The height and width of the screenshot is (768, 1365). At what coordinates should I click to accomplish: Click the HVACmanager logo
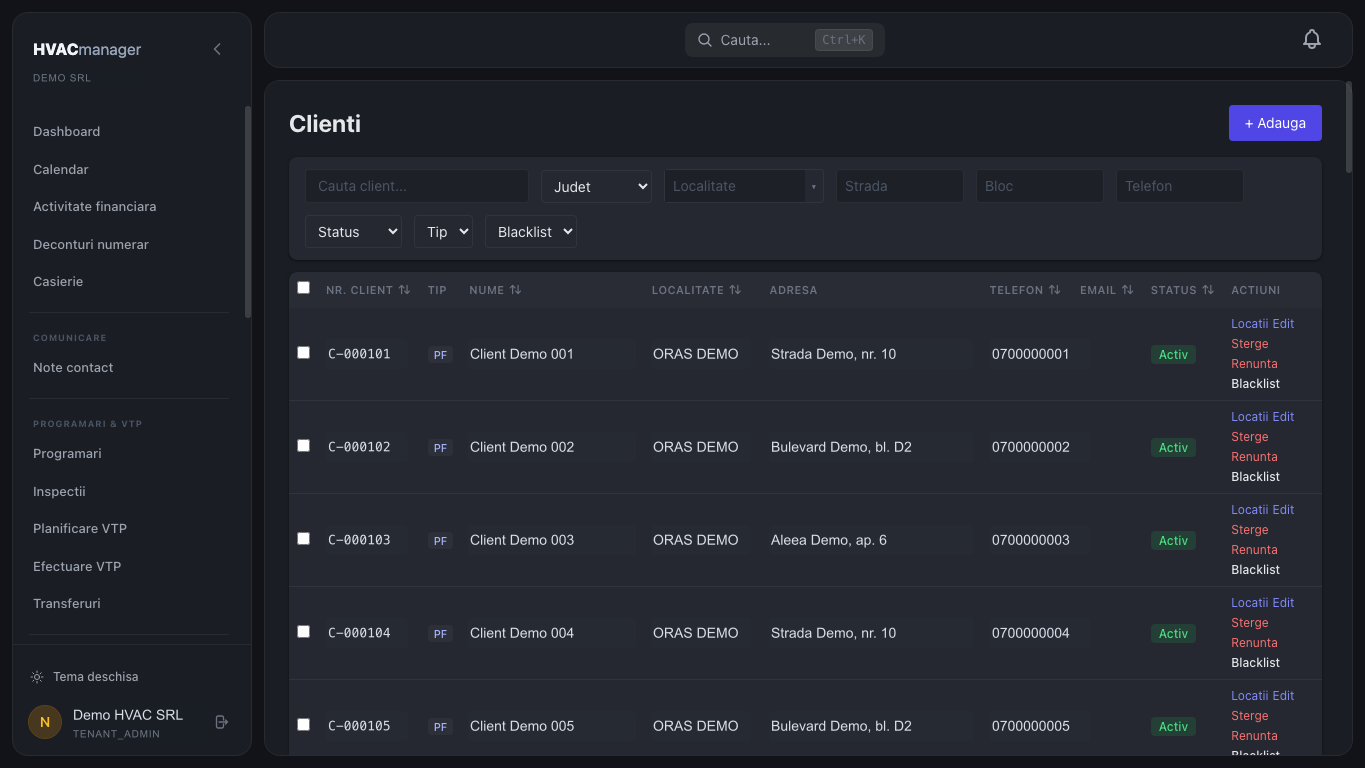pos(87,50)
